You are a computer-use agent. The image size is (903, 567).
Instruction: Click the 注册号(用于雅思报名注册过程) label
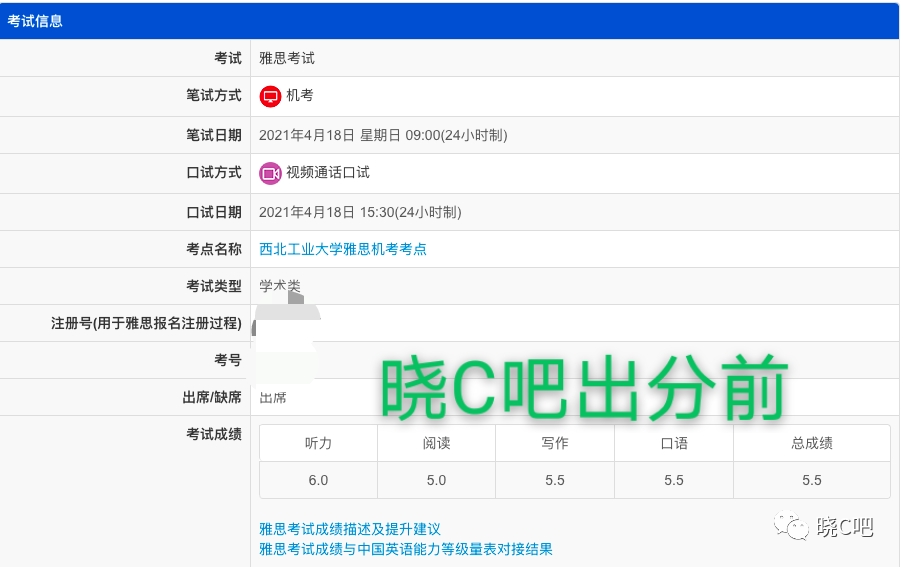point(146,324)
